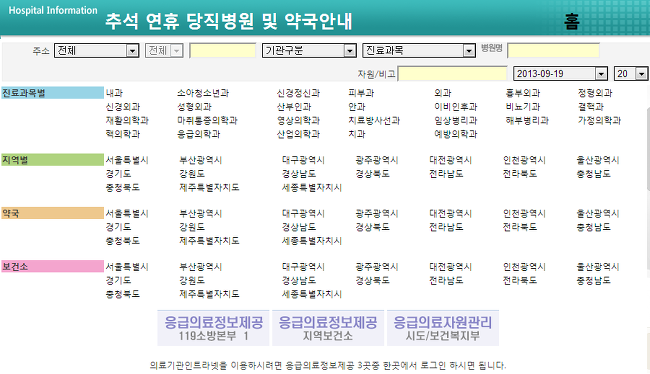Select 부산광역시 under 지역별 section
Viewport: 650px width, 374px height.
[201, 160]
